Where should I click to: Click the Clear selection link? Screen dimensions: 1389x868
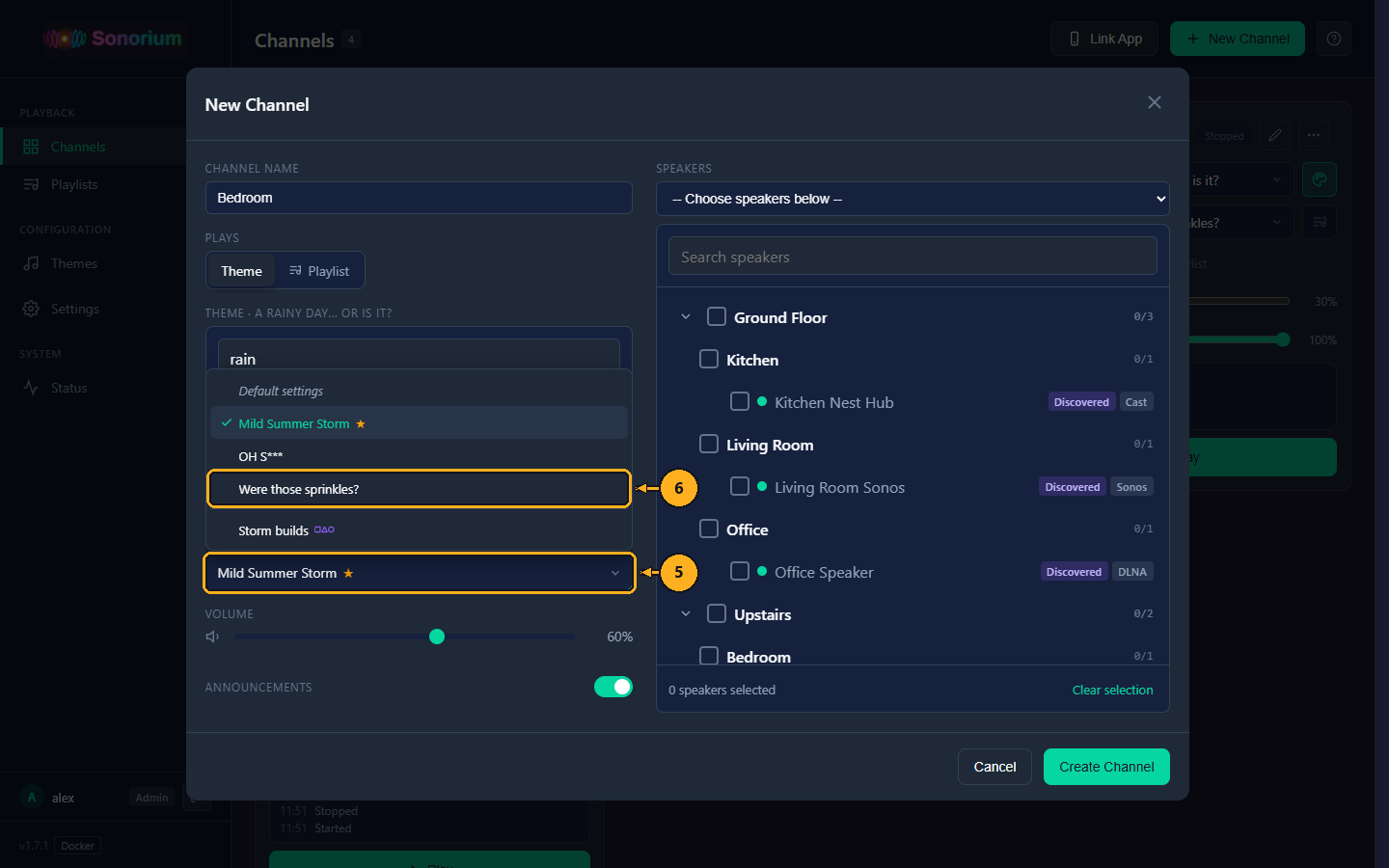click(1112, 690)
